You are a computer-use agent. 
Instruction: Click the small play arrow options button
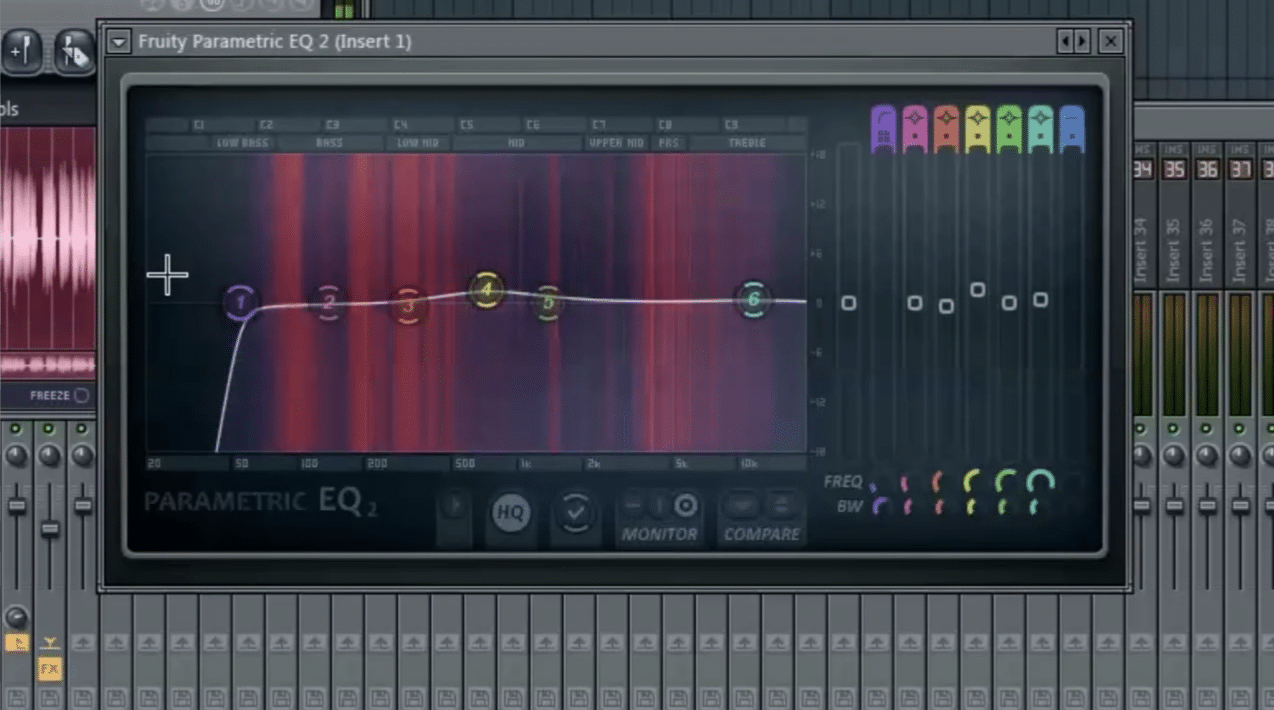tap(453, 506)
